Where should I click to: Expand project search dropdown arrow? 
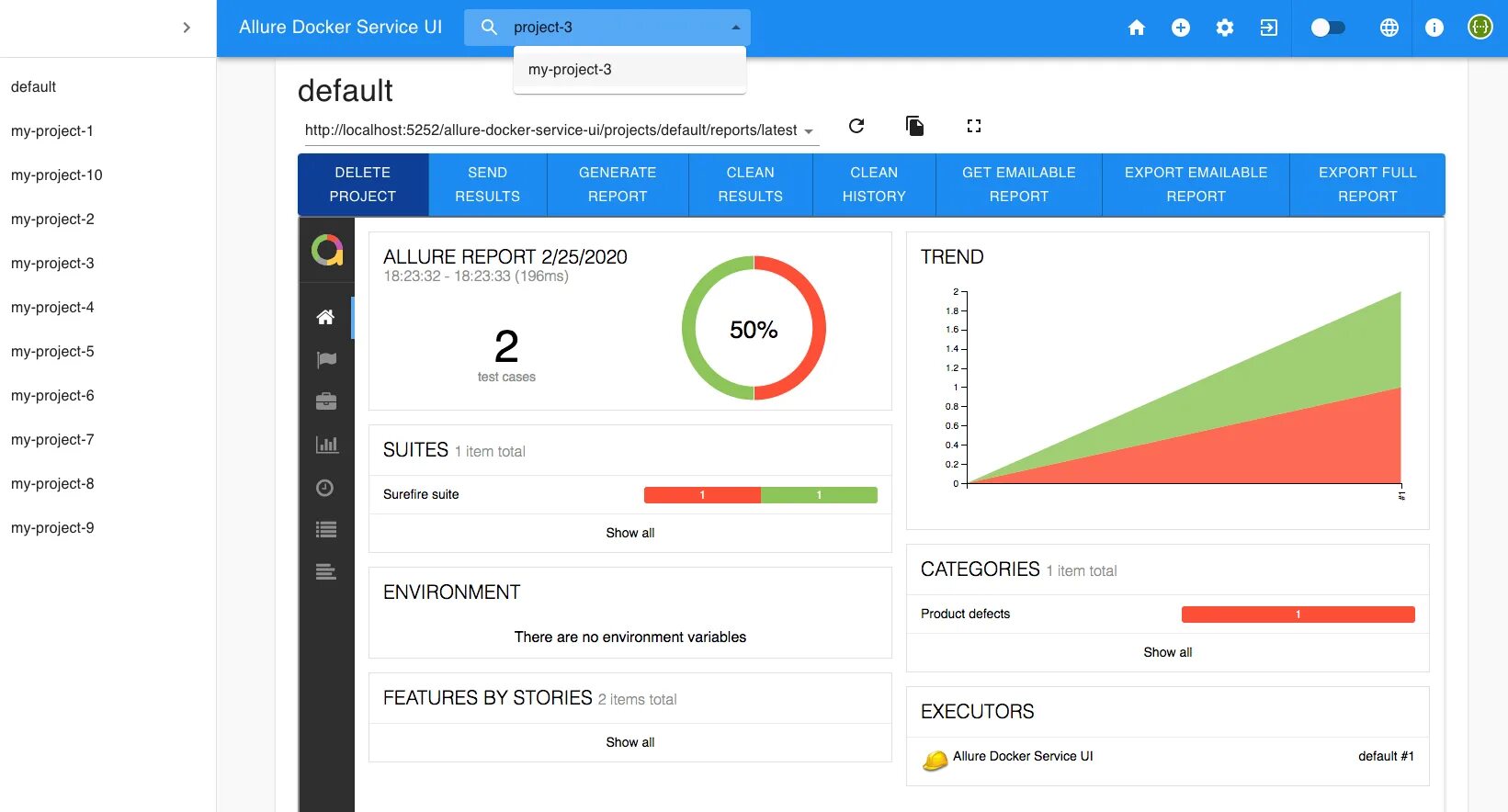[x=735, y=28]
